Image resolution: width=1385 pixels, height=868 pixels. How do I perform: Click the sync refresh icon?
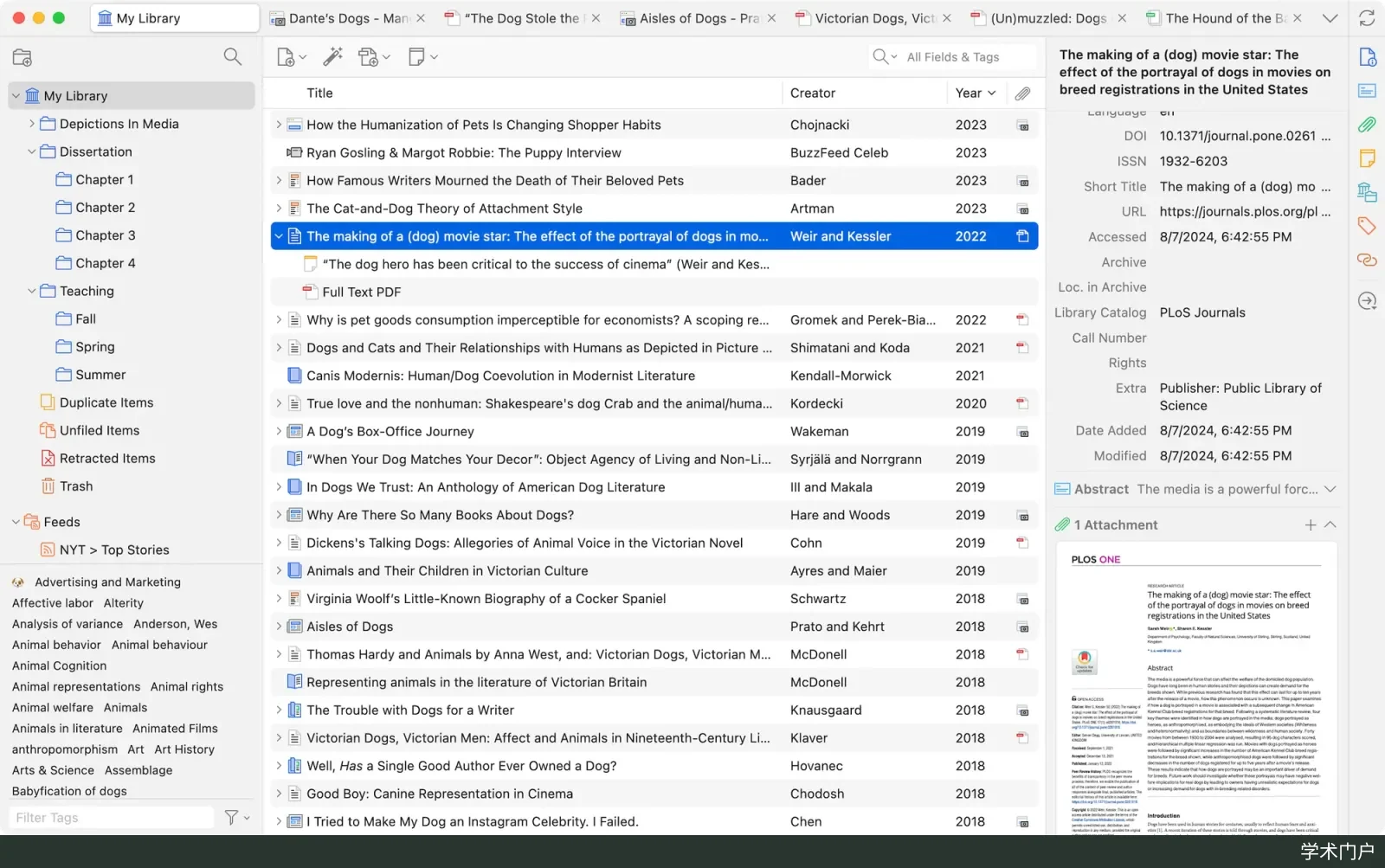coord(1367,18)
